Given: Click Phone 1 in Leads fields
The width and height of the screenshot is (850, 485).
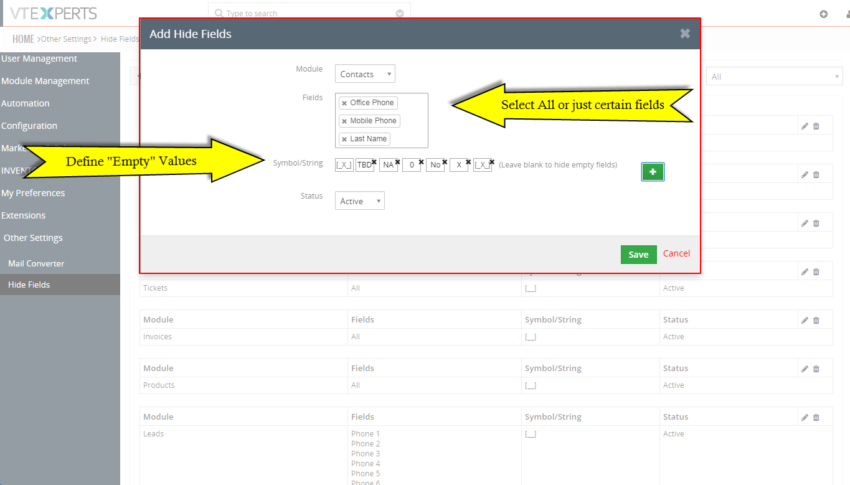Looking at the screenshot, I should click(365, 434).
